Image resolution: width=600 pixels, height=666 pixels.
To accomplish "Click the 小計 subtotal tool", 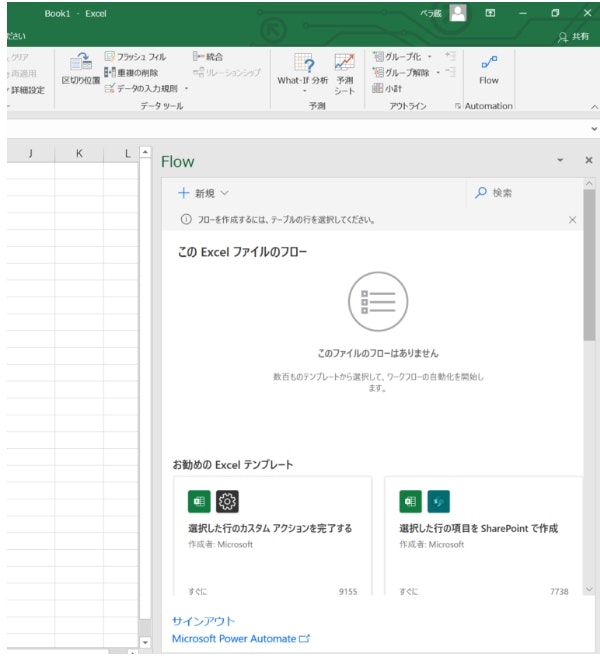I will 387,88.
